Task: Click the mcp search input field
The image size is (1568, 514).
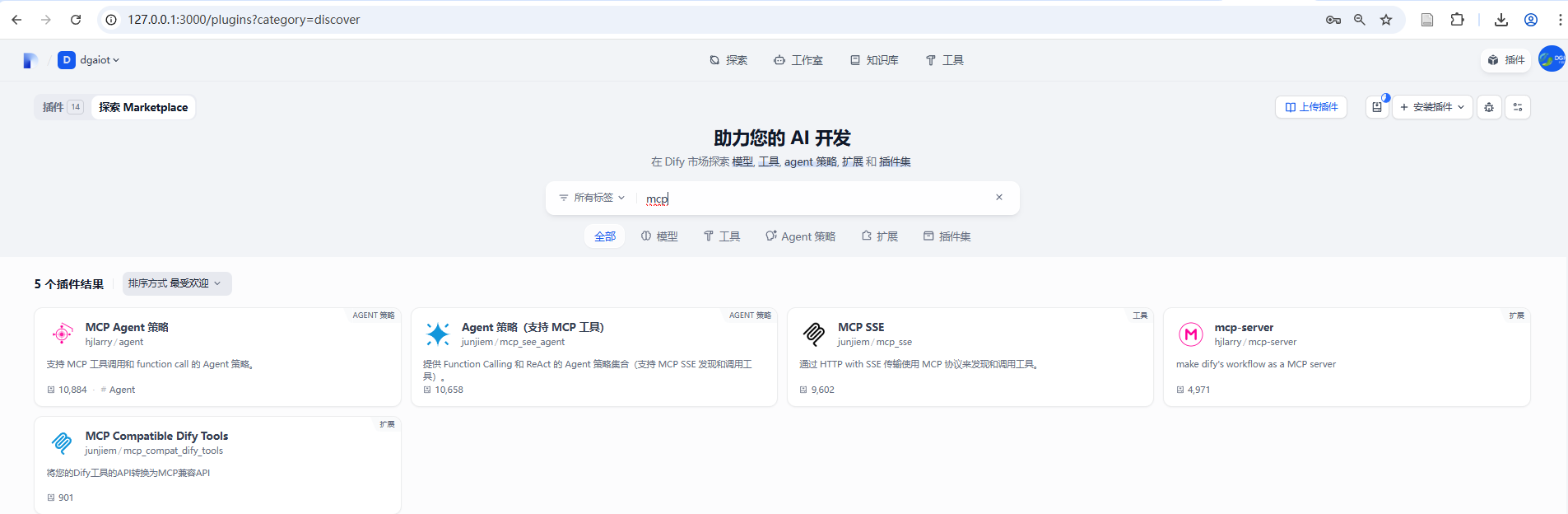Action: click(815, 199)
